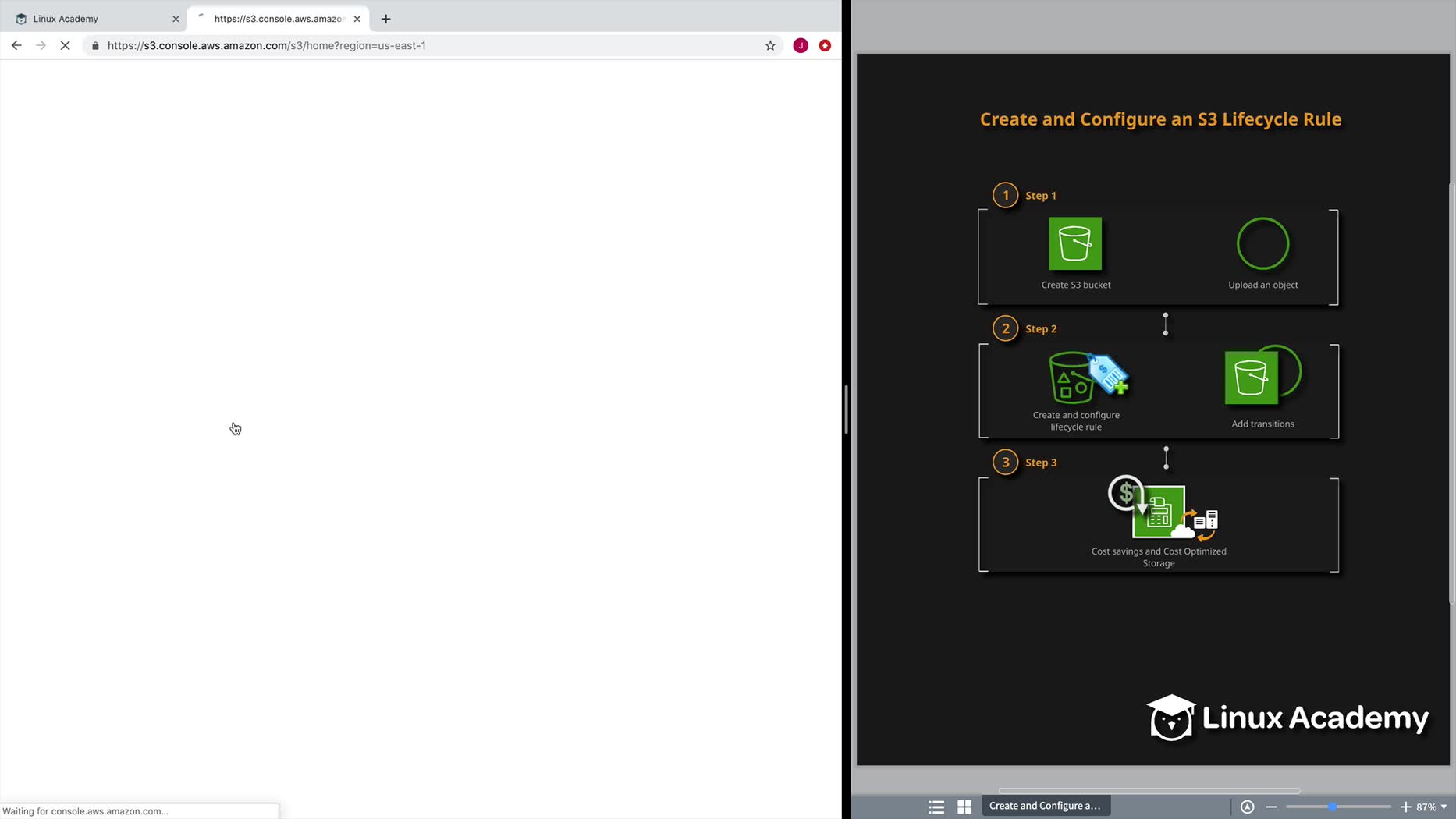Zoom out with the minus button
1456x819 pixels.
point(1272,807)
